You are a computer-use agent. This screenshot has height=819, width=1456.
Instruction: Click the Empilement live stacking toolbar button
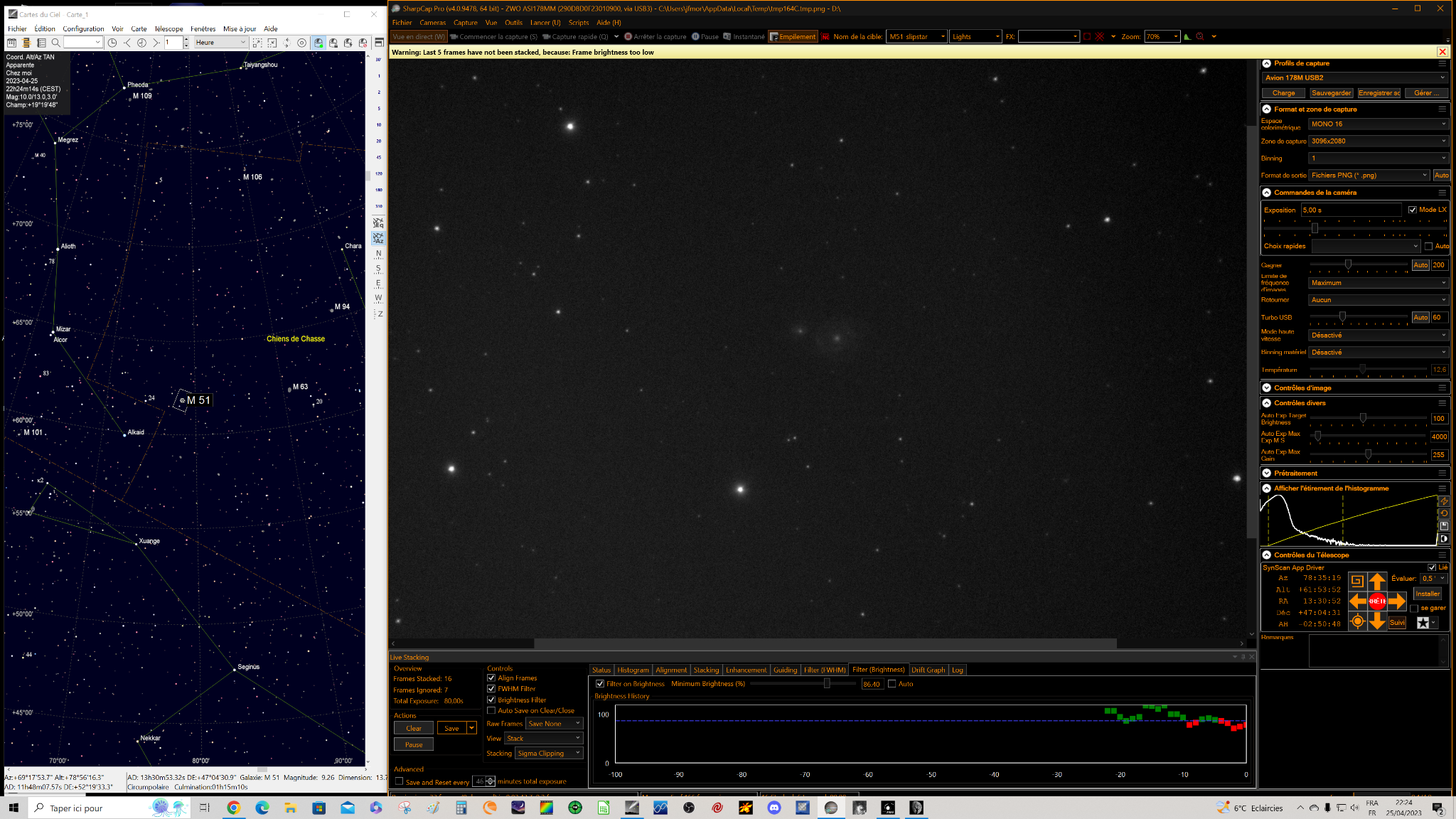[x=793, y=36]
